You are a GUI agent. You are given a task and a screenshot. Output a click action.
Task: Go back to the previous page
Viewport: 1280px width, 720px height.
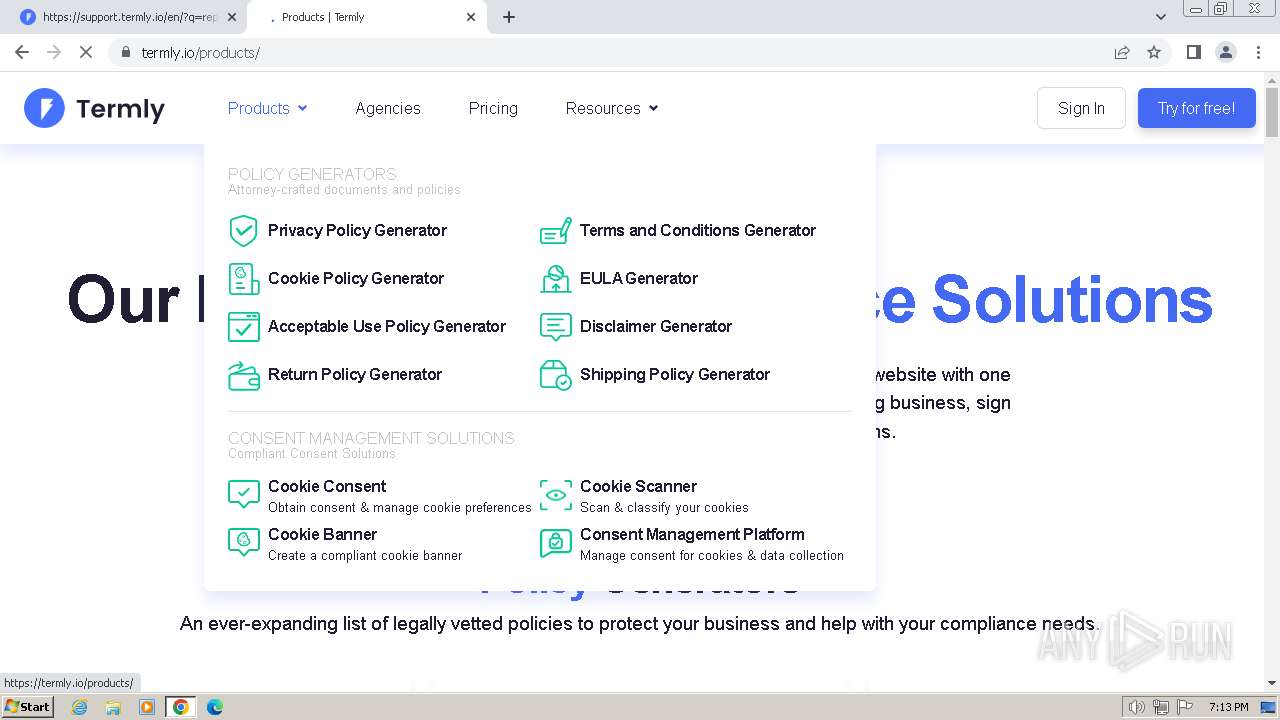tap(22, 52)
